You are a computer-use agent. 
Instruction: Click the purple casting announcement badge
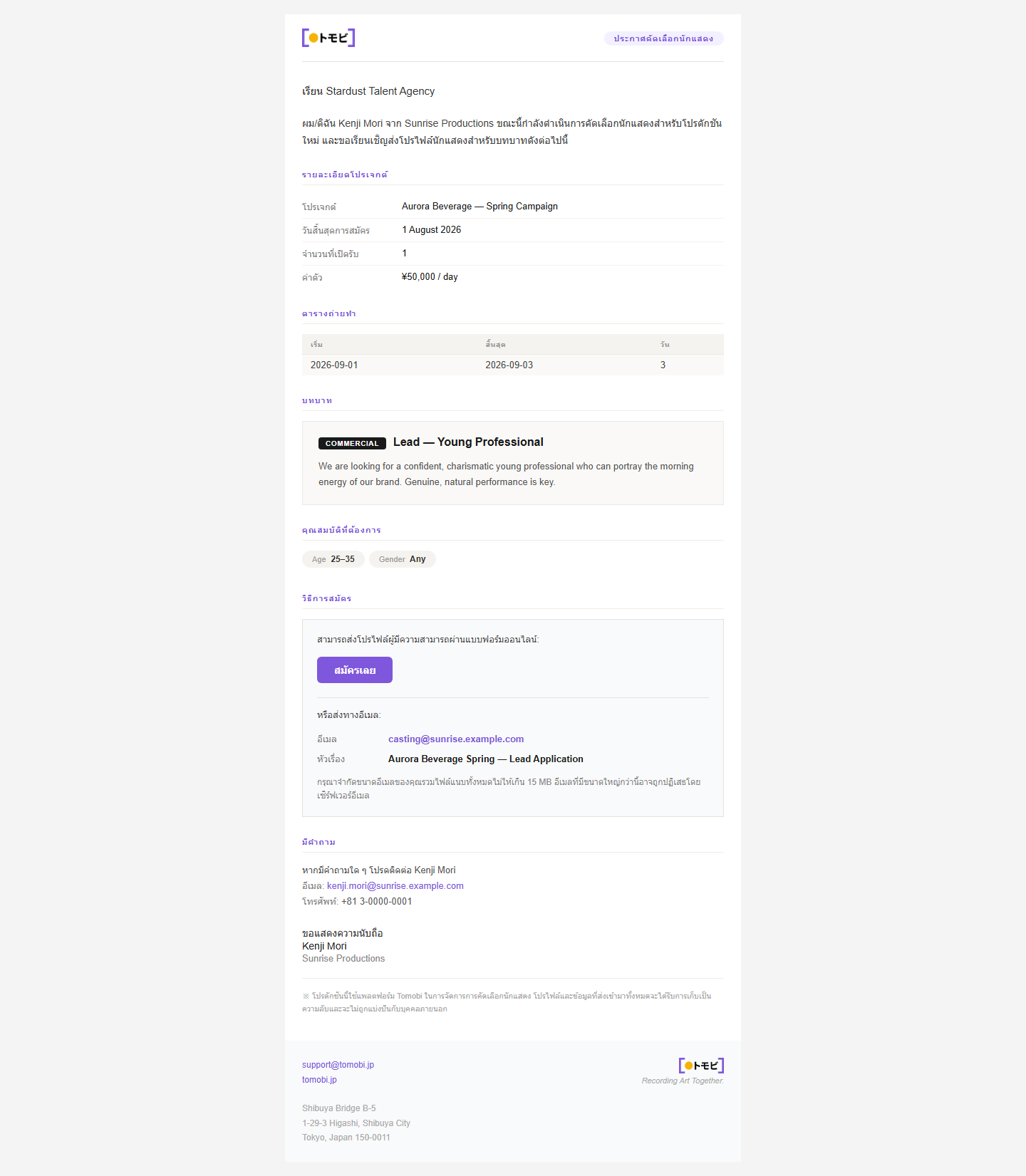point(663,38)
